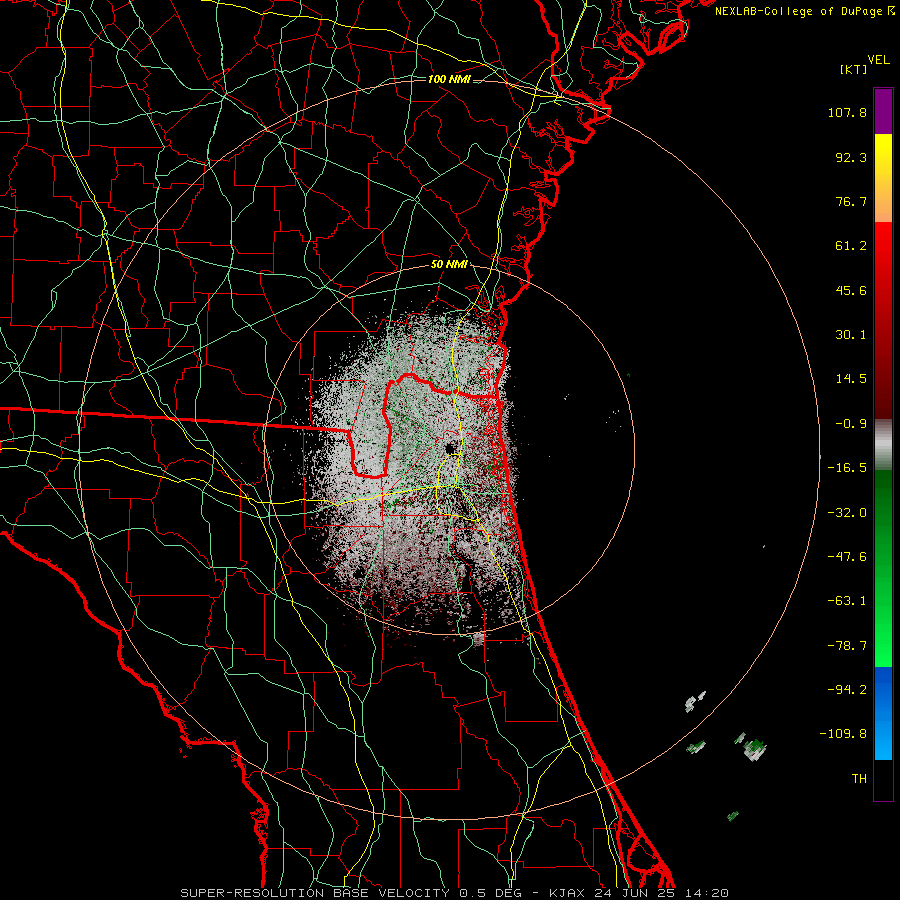The image size is (900, 900).
Task: Click the NEXLAB-College of DuPage header text
Action: tap(804, 11)
